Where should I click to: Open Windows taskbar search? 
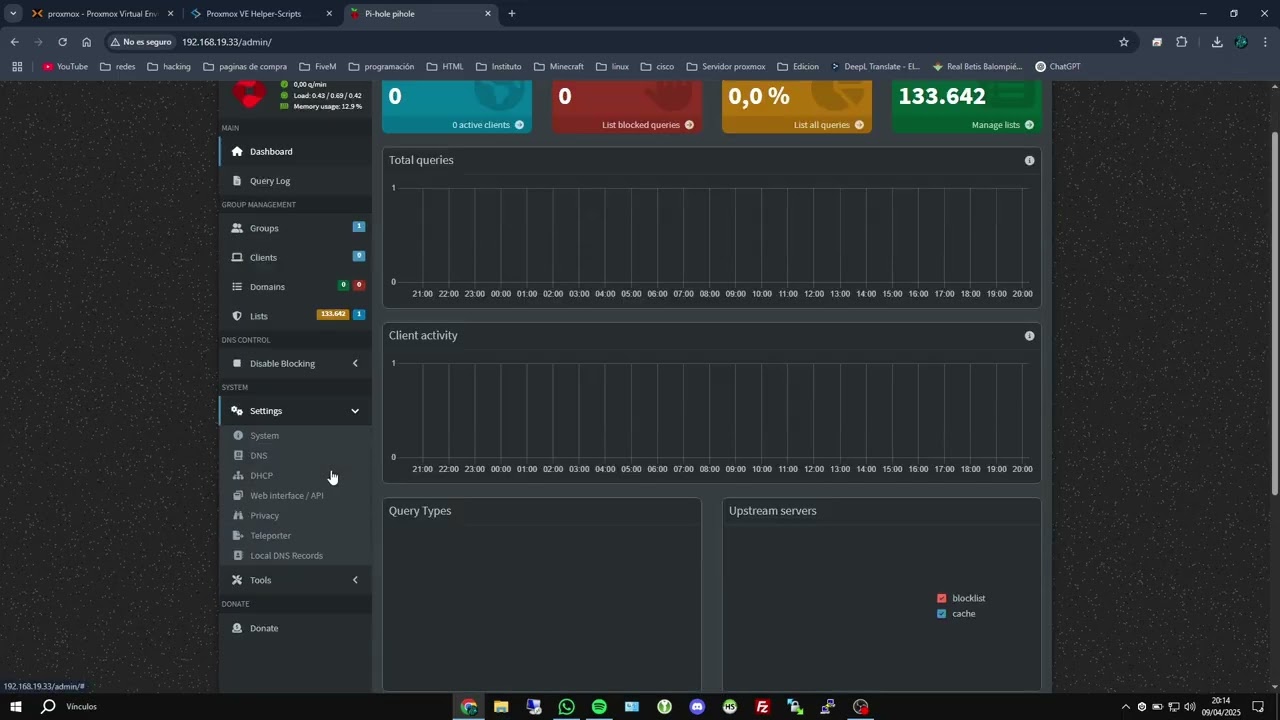tap(48, 707)
